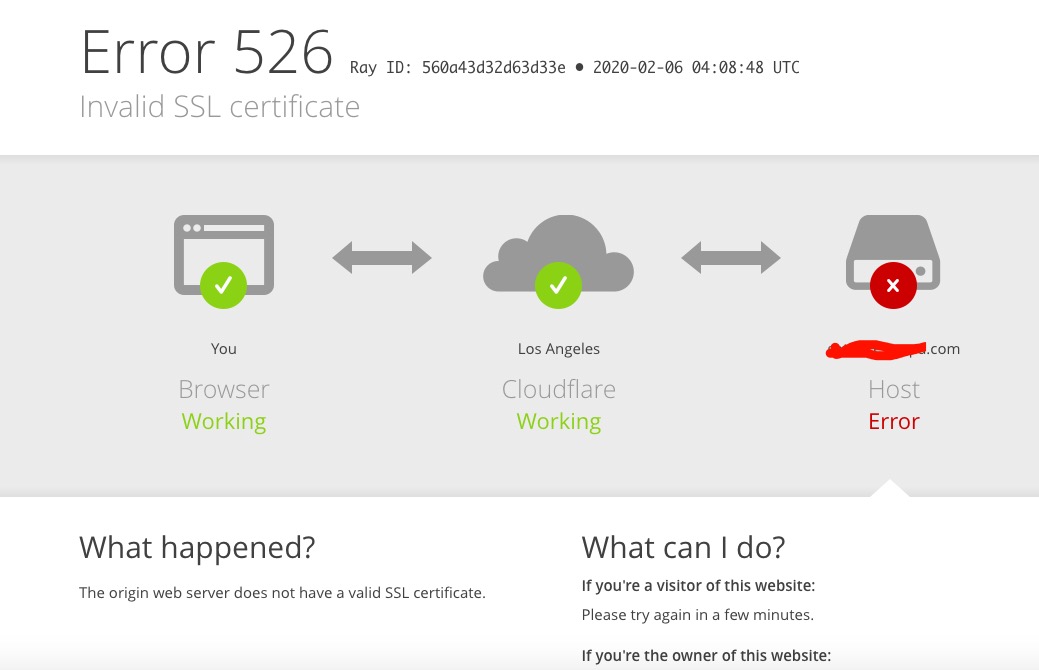Click the green checkmark badge on browser icon
Screen dimensions: 1039x670
223,285
